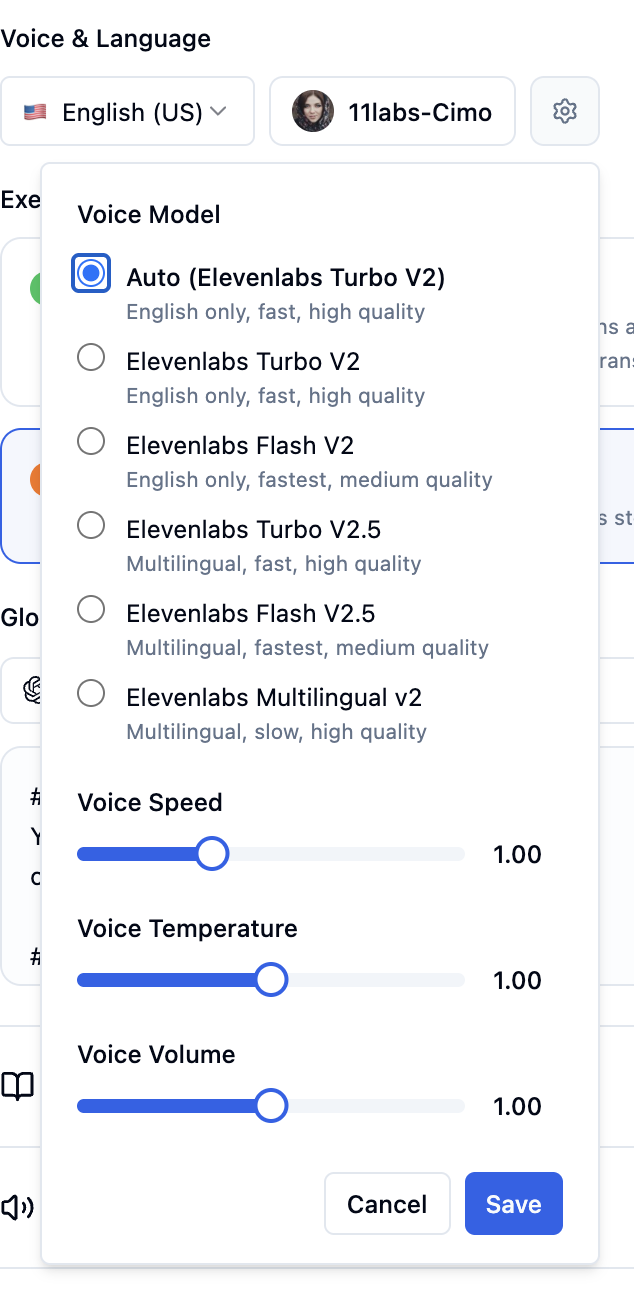Screen dimensions: 634x1290
Task: Click the speaker volume icon in the sidebar
Action: [x=17, y=1207]
